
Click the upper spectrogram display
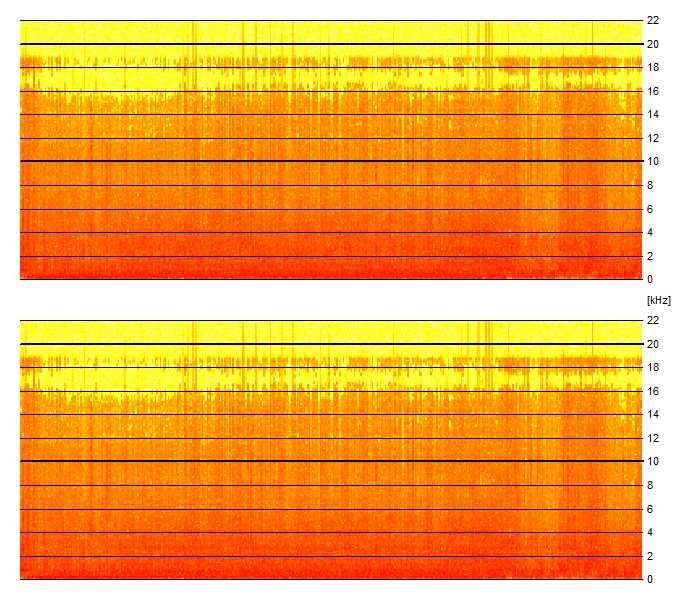(x=331, y=150)
